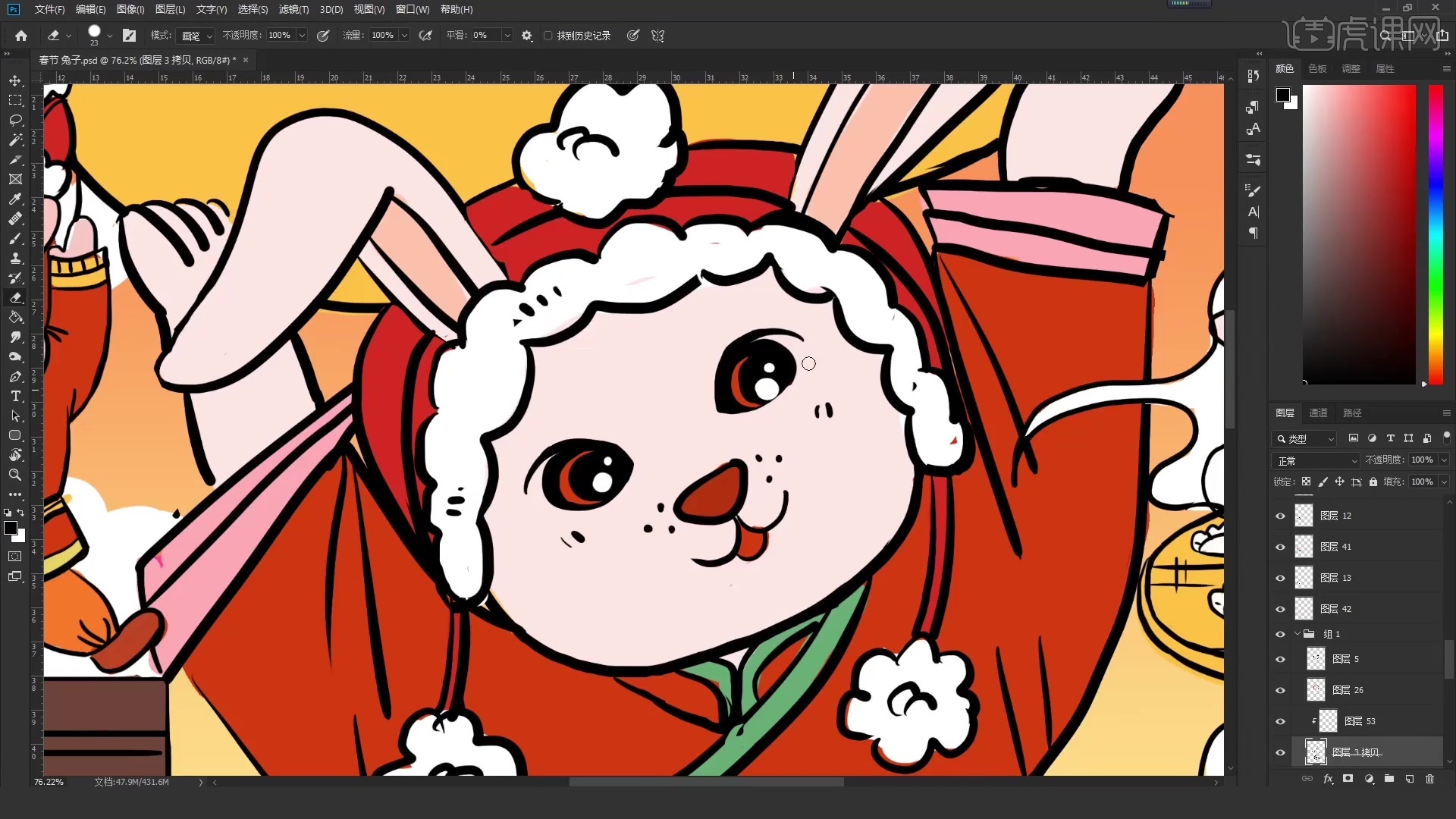Screen dimensions: 1456x819
Task: Open the smoothing (平滑) dropdown arrow
Action: coord(507,36)
